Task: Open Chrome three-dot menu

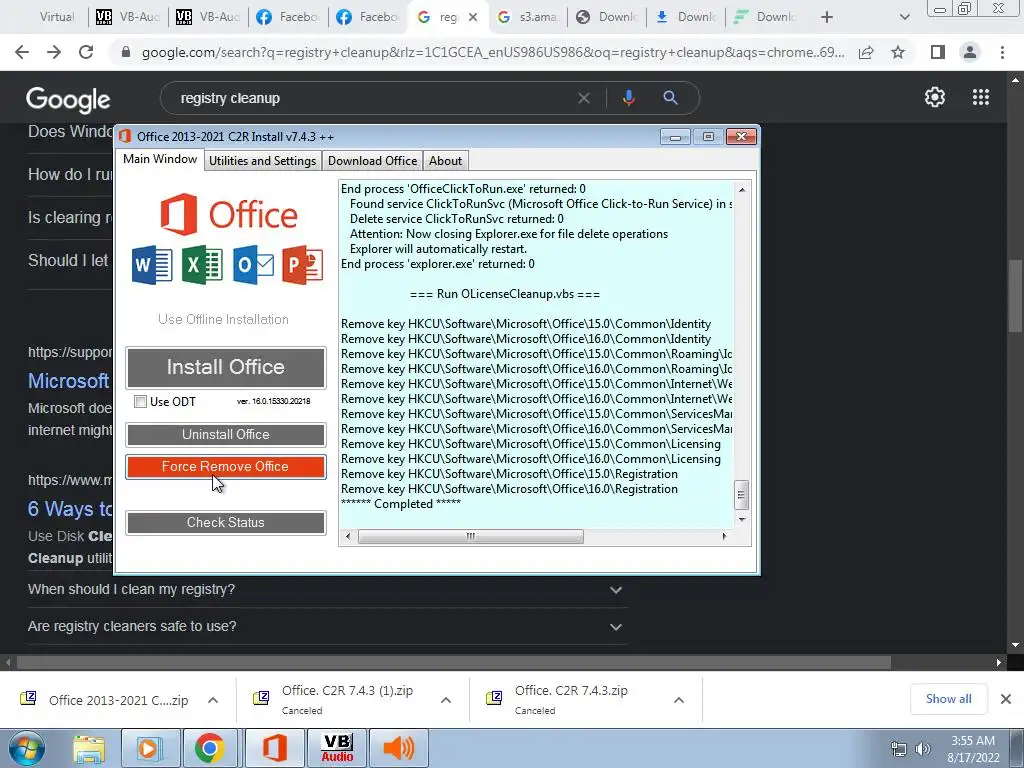Action: (x=1002, y=52)
